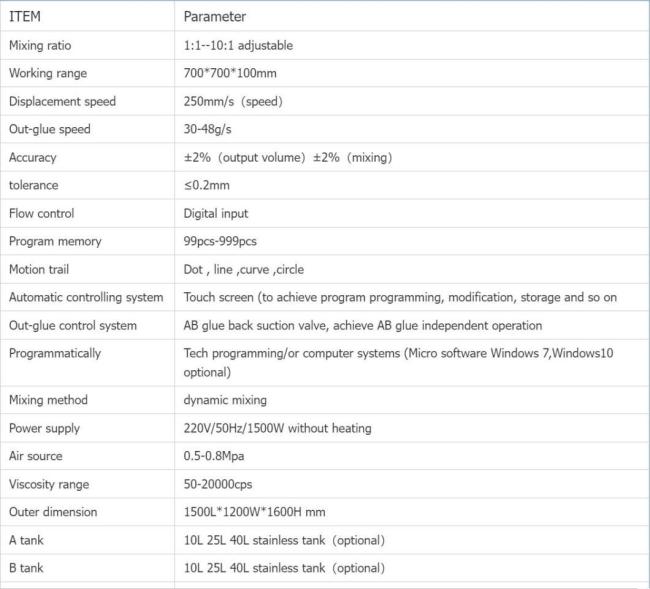Select the Air source label cell
650x589 pixels.
[x=36, y=456]
